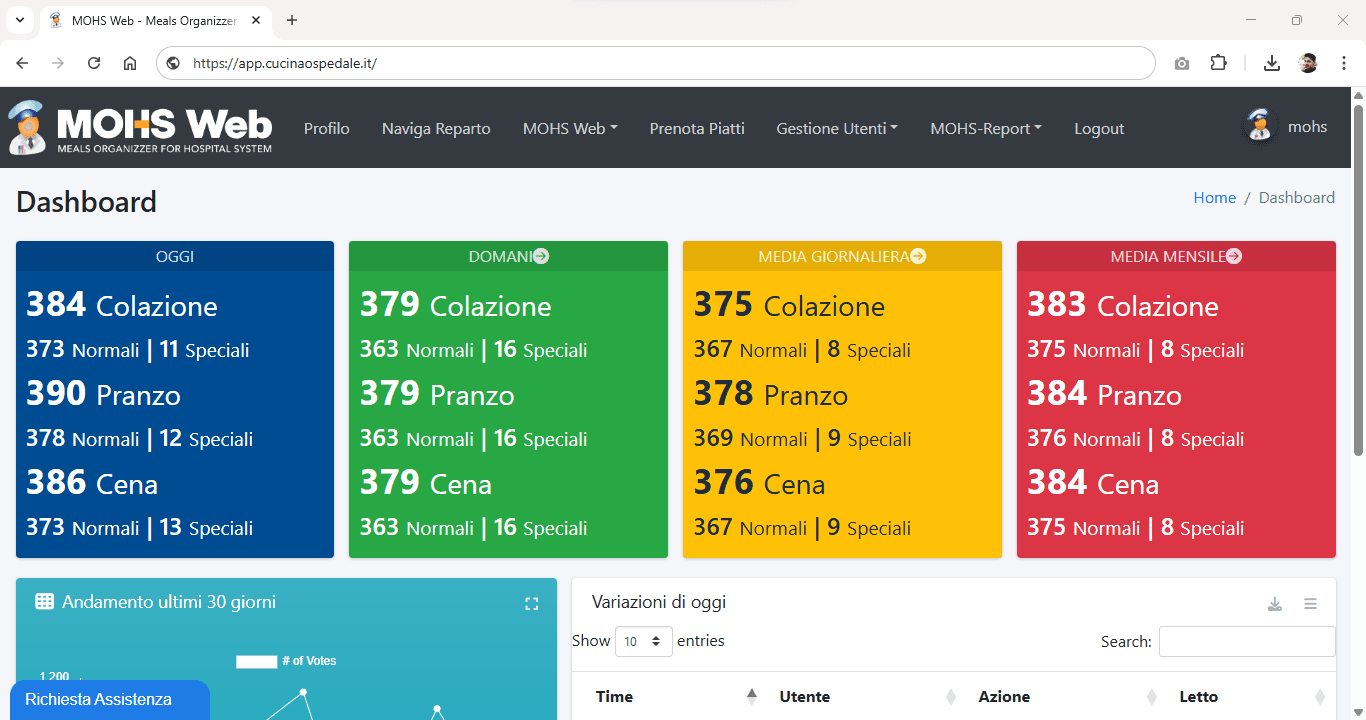Go to Prenota Piatti page
This screenshot has height=720, width=1366.
tap(697, 129)
